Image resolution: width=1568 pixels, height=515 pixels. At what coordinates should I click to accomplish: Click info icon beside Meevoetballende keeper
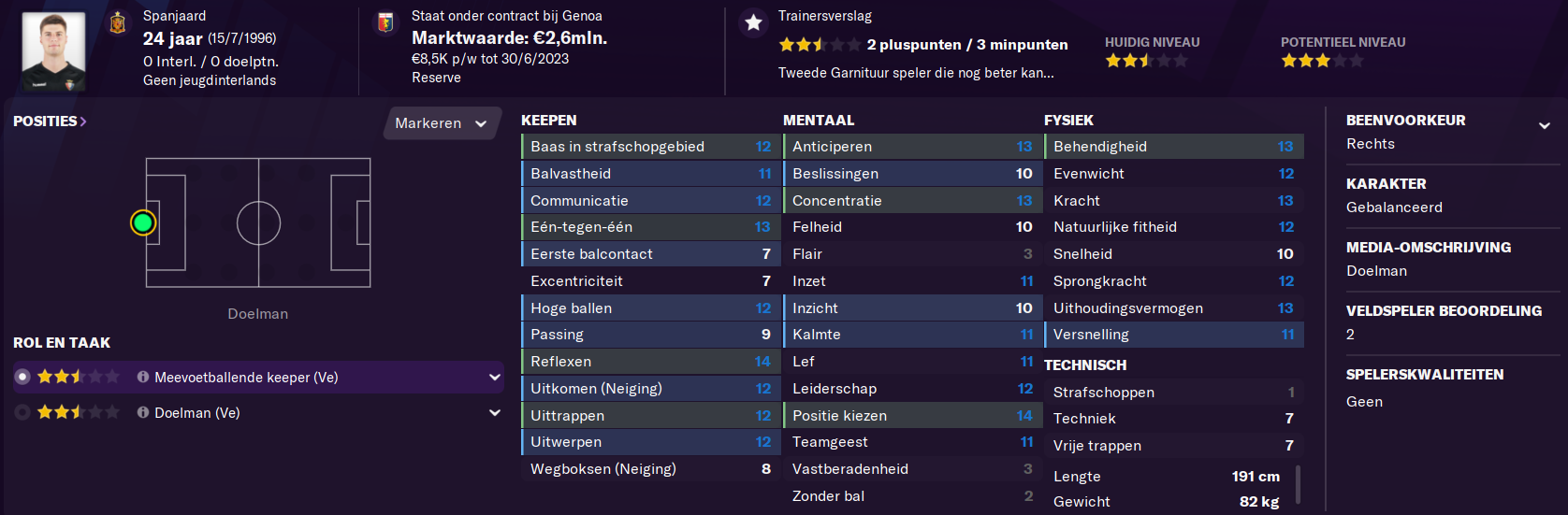tap(143, 377)
